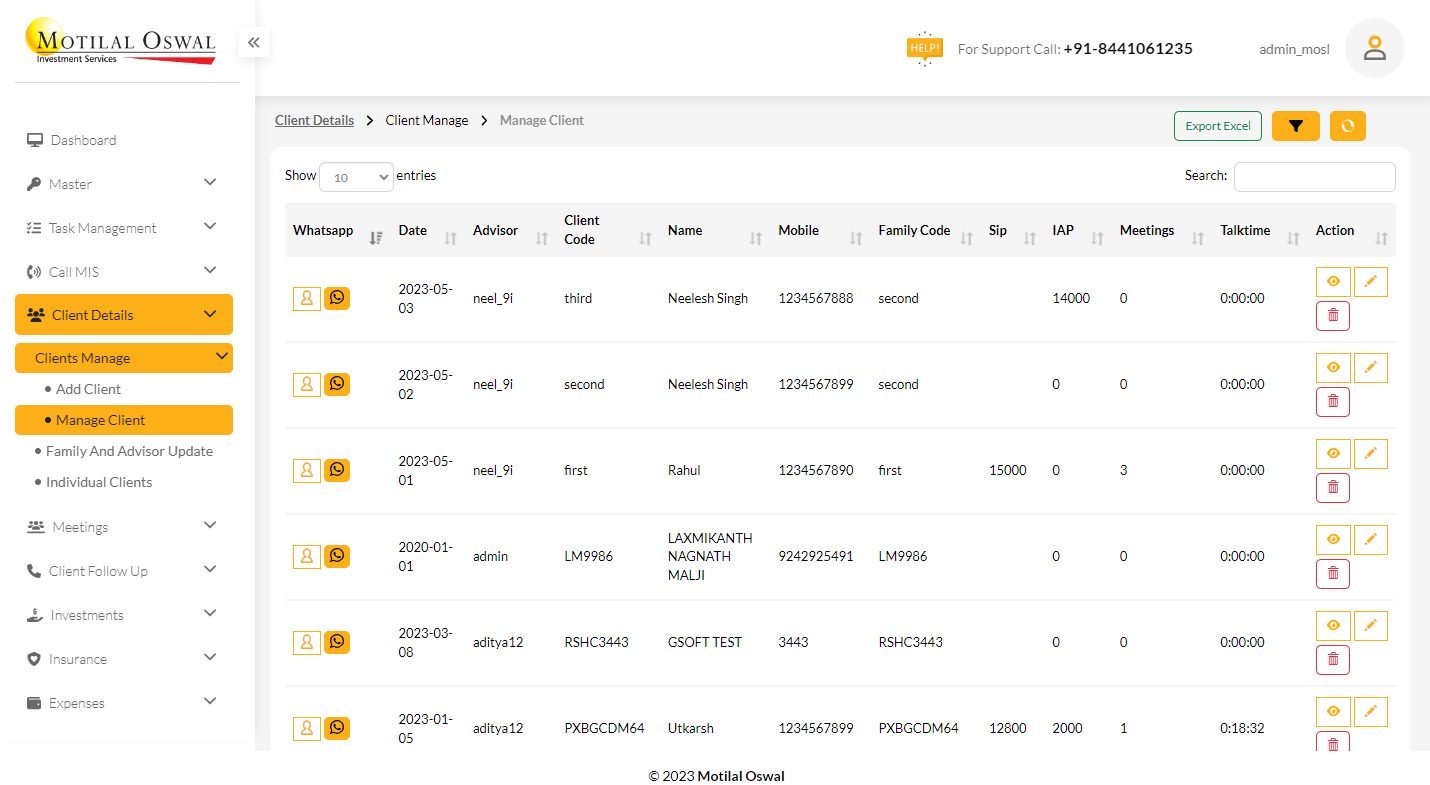1430x785 pixels.
Task: Open Individual Clients page
Action: pos(99,482)
